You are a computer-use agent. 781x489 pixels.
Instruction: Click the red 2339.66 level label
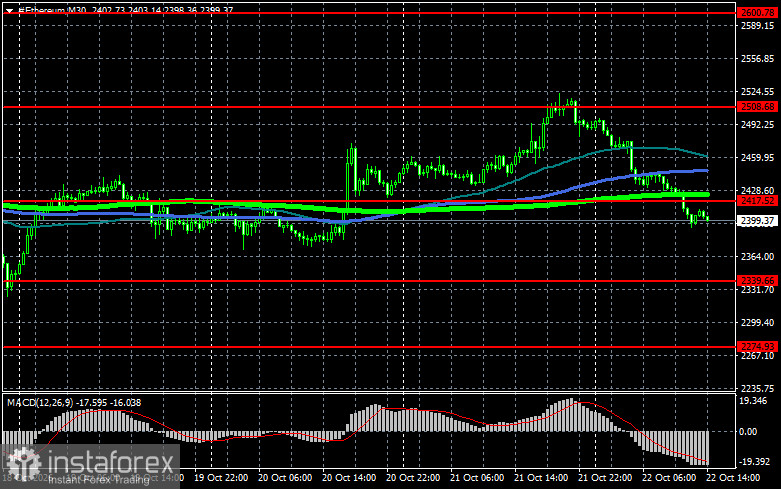(757, 281)
